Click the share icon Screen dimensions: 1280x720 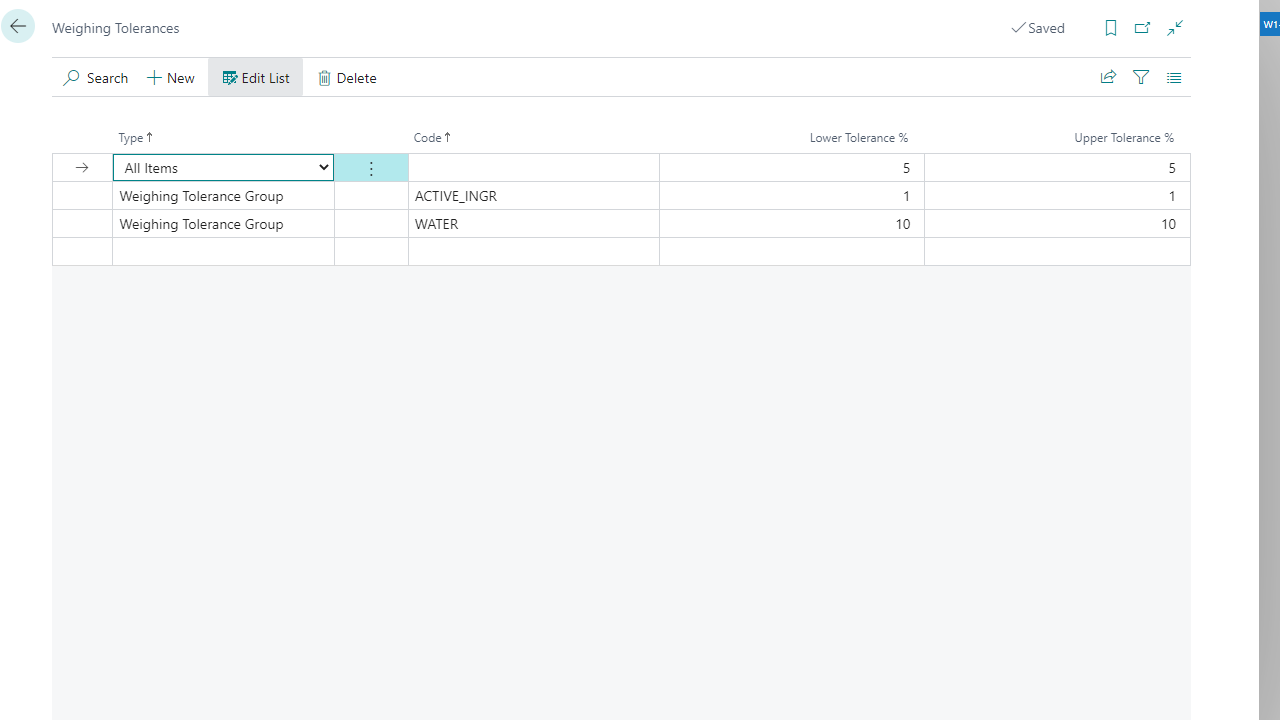[x=1108, y=77]
